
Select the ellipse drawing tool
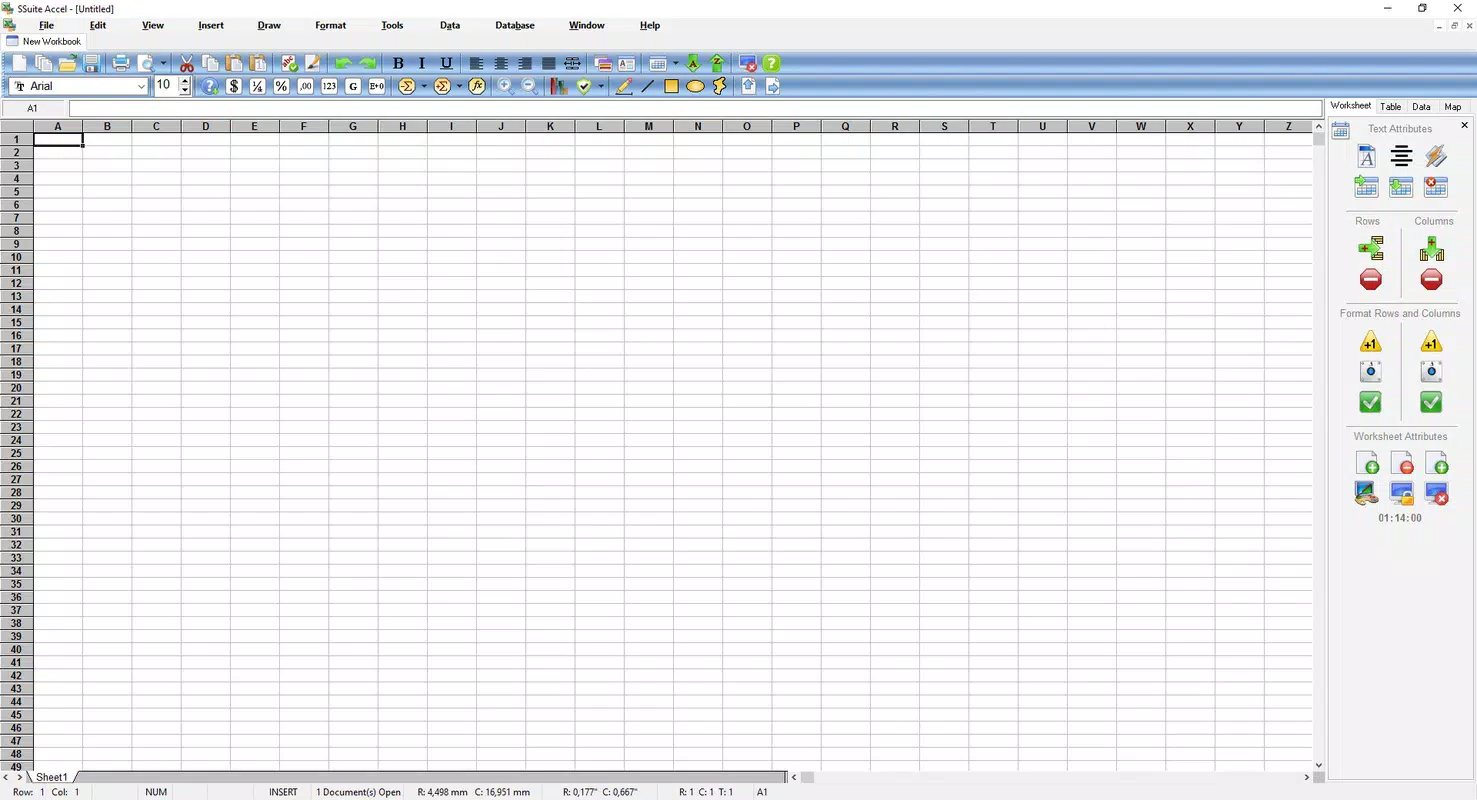pyautogui.click(x=695, y=86)
